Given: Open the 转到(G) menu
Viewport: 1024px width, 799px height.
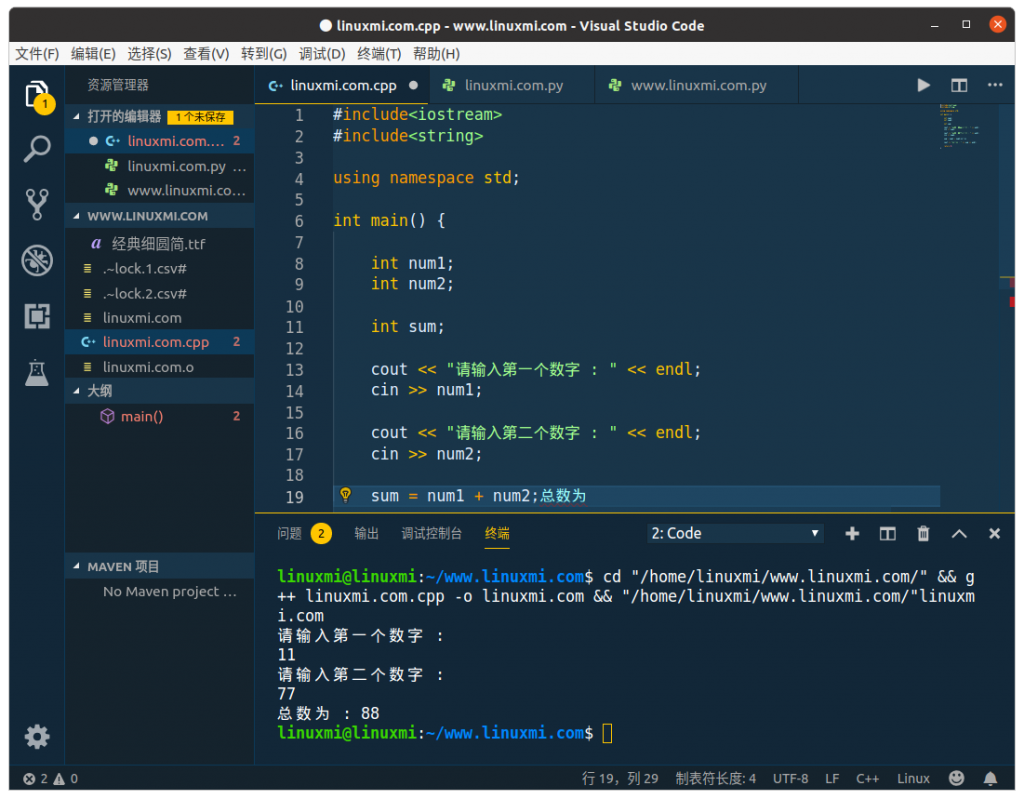Looking at the screenshot, I should 263,54.
